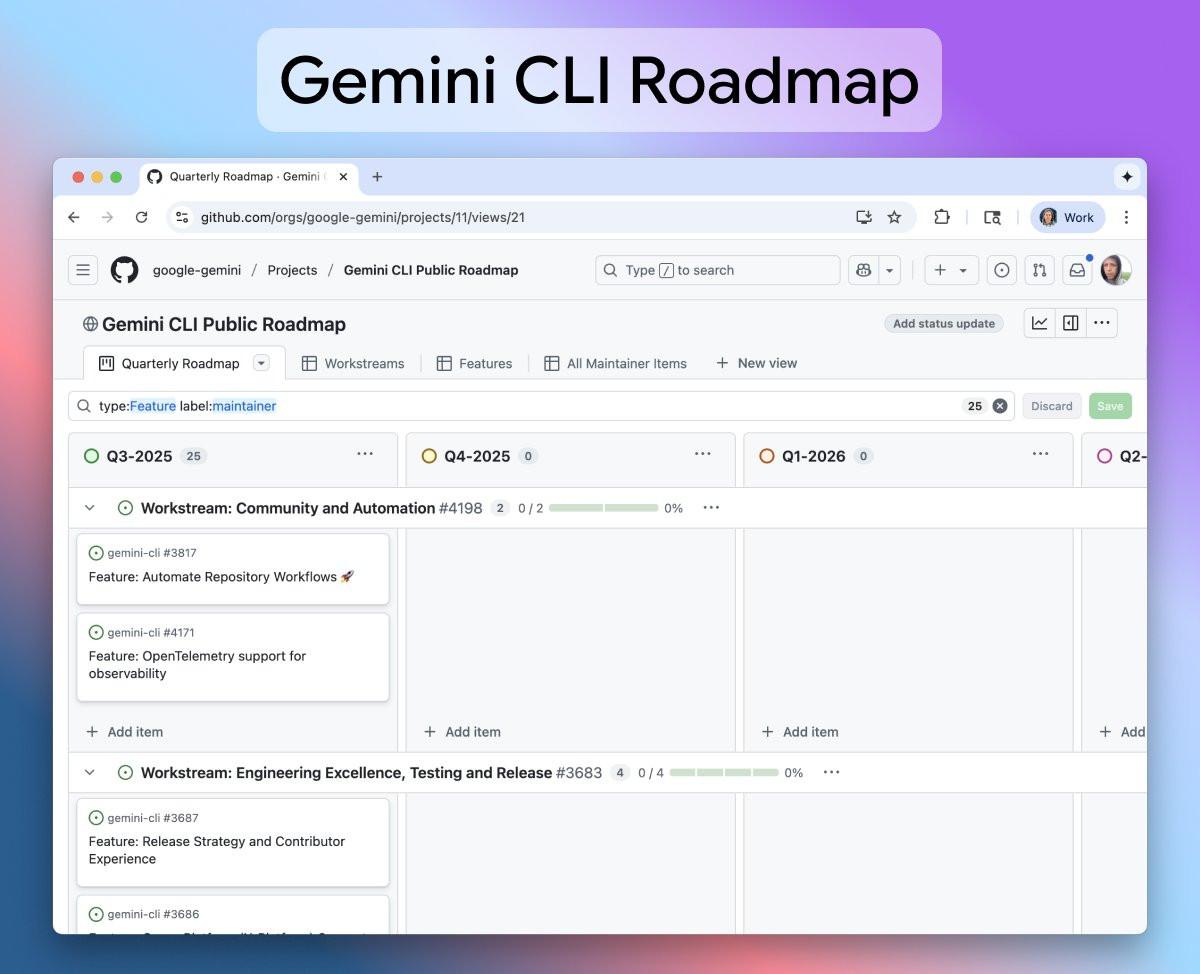The height and width of the screenshot is (974, 1200).
Task: Open the Chrome three-dot menu
Action: click(x=1126, y=217)
